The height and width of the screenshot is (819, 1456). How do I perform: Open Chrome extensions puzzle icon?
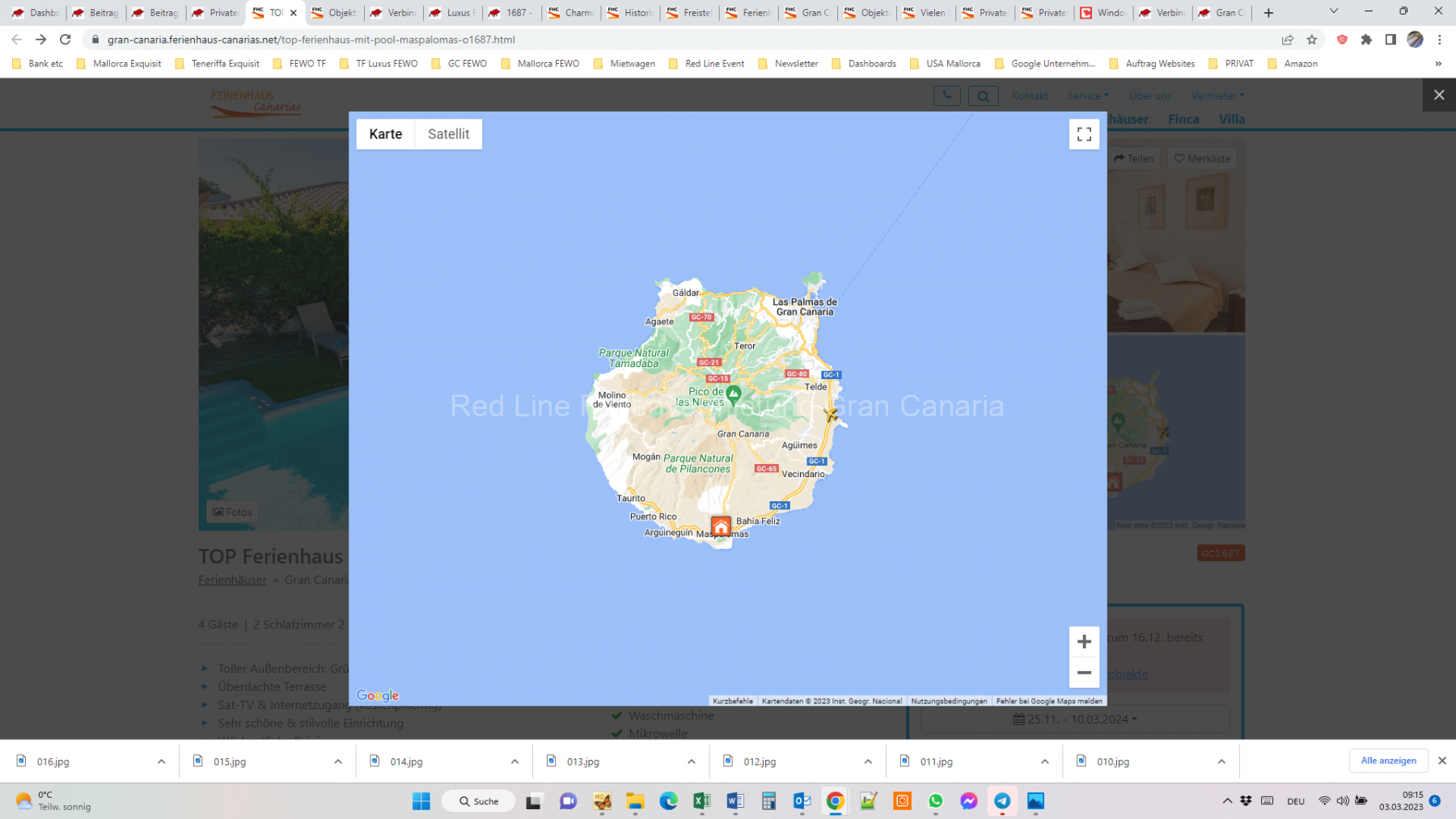(x=1366, y=39)
